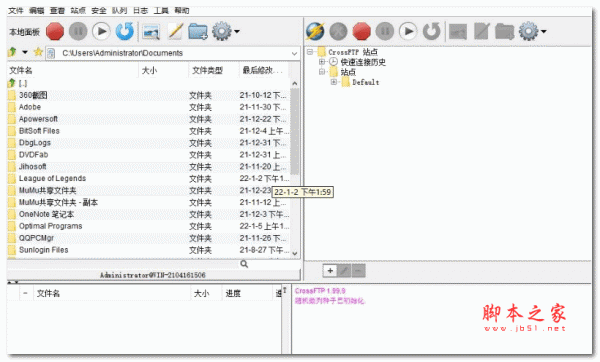Select the Default folder in site tree
The height and width of the screenshot is (362, 600).
tap(366, 82)
